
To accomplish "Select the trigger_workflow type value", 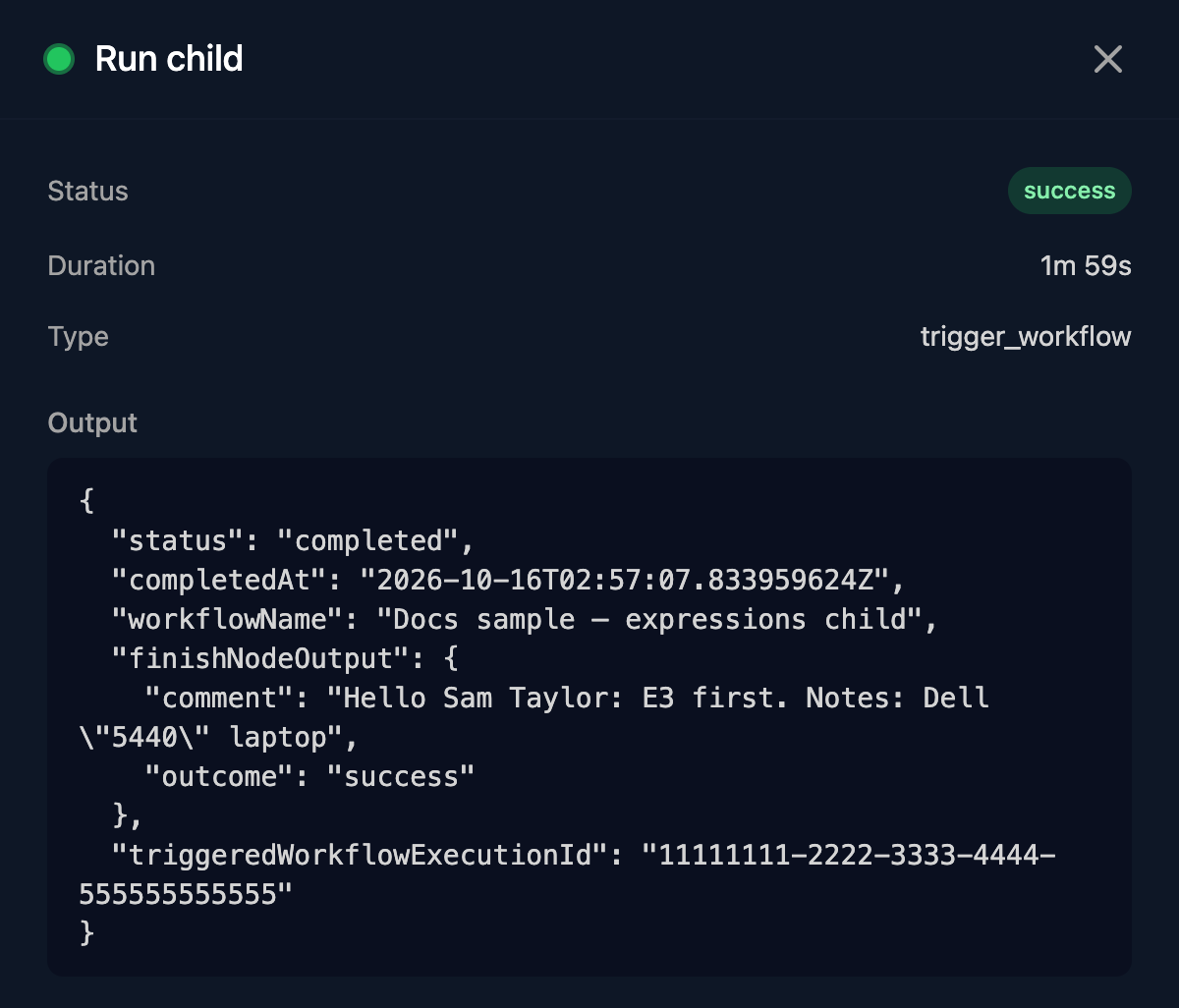I will point(1026,336).
